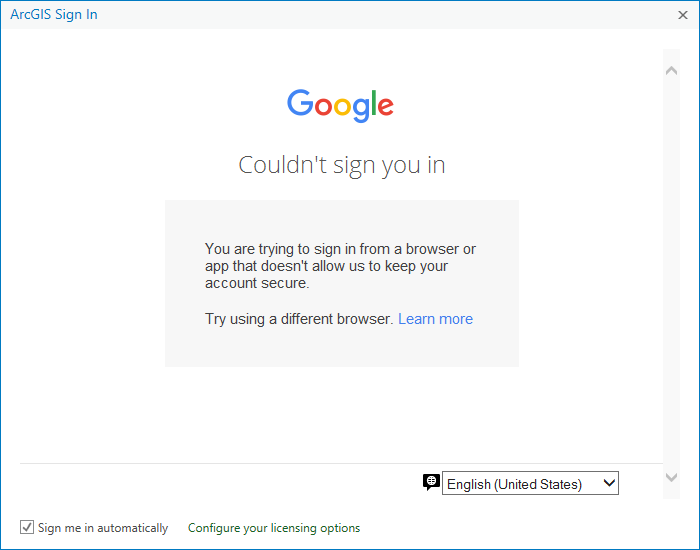
Task: Click the scrollbar up arrow
Action: click(x=672, y=70)
